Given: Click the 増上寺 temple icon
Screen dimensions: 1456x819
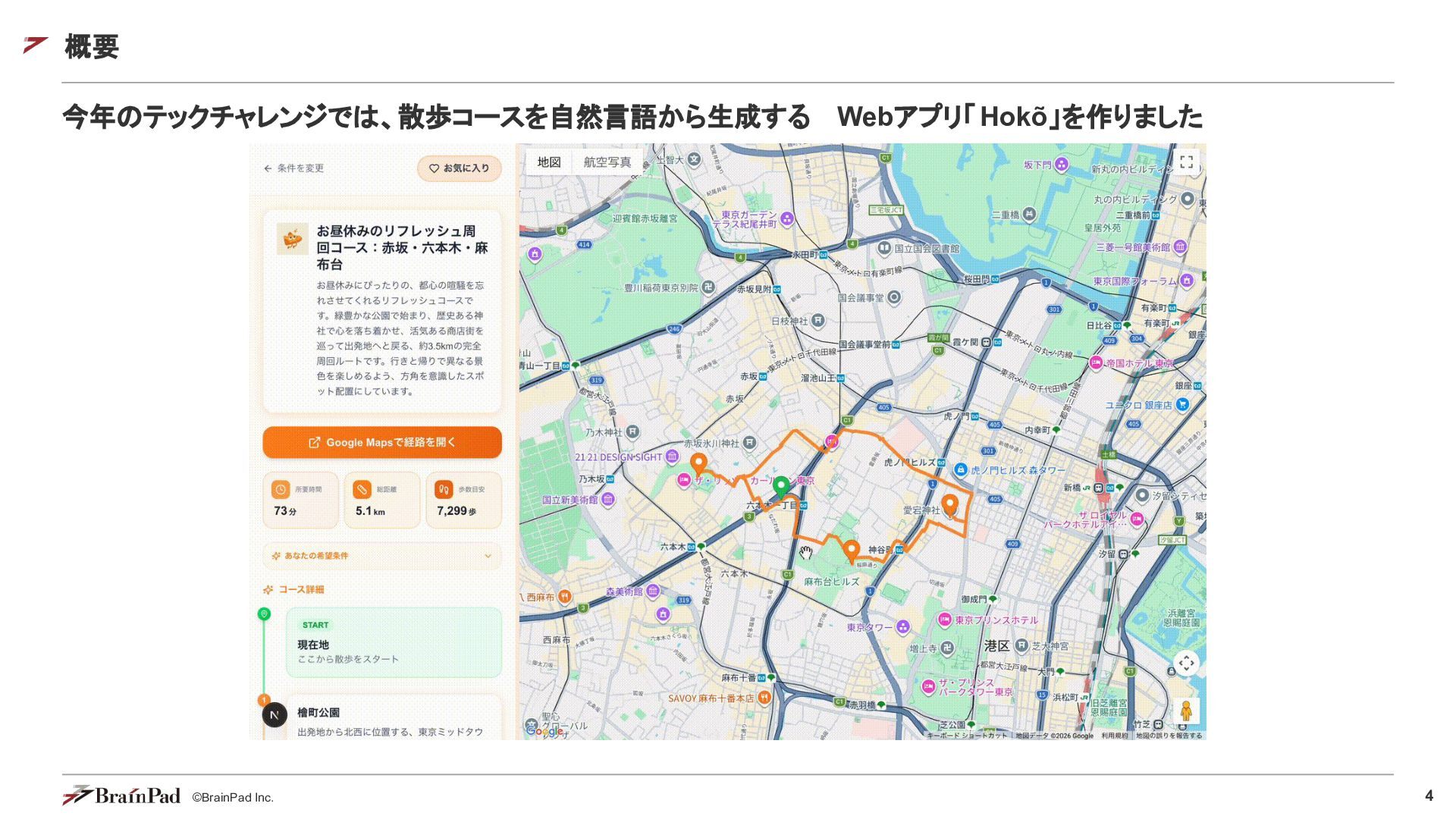Looking at the screenshot, I should [x=947, y=648].
